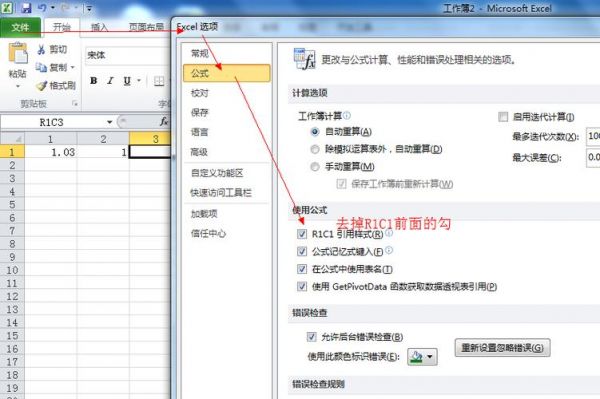Select Customize Ribbon (自定义功能区) option
The height and width of the screenshot is (399, 600).
[x=227, y=173]
